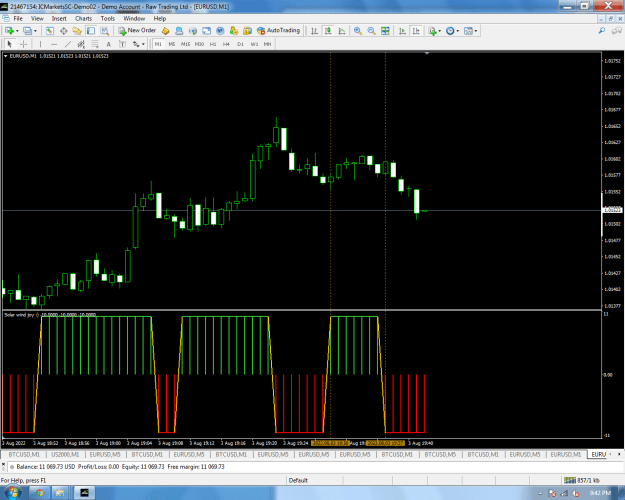Switch timeframe to M15
The image size is (625, 500).
click(185, 44)
